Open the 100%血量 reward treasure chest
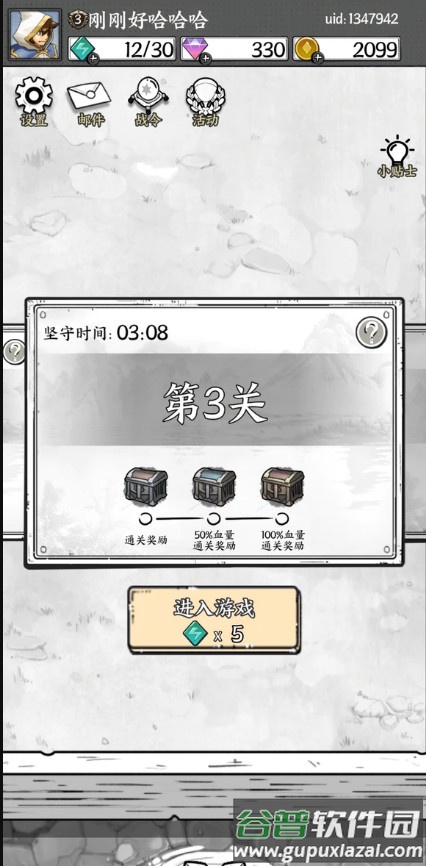Viewport: 426px width, 866px height. point(283,487)
